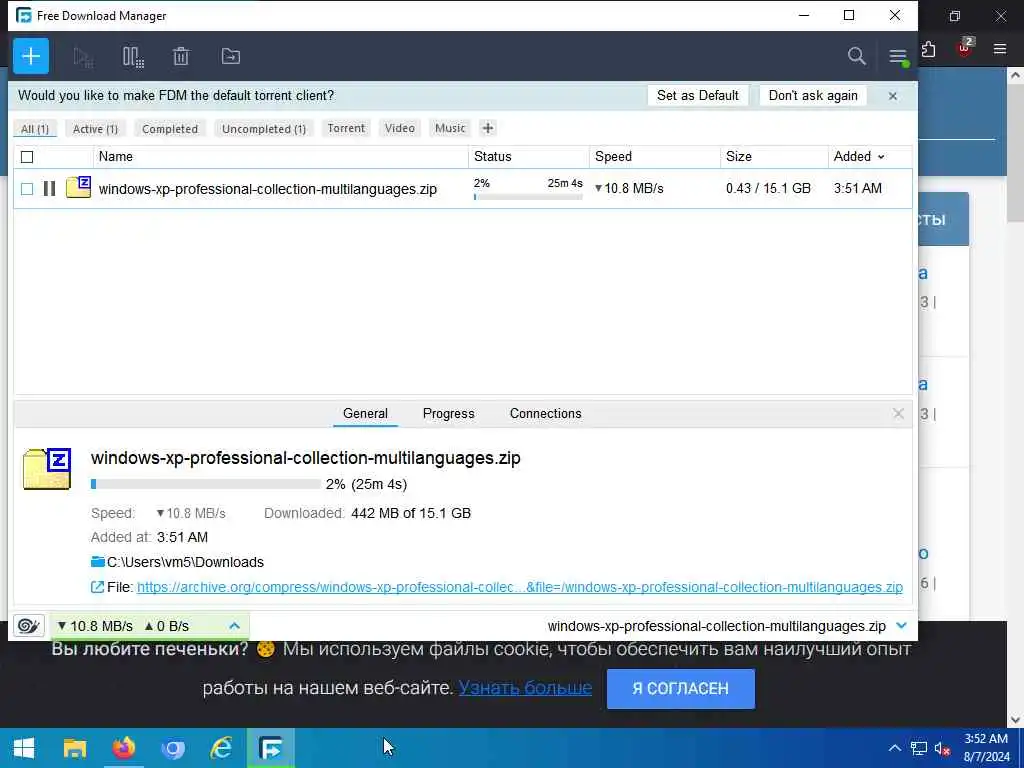Expand the bottom-right filename chevron
Image resolution: width=1024 pixels, height=768 pixels.
click(902, 626)
